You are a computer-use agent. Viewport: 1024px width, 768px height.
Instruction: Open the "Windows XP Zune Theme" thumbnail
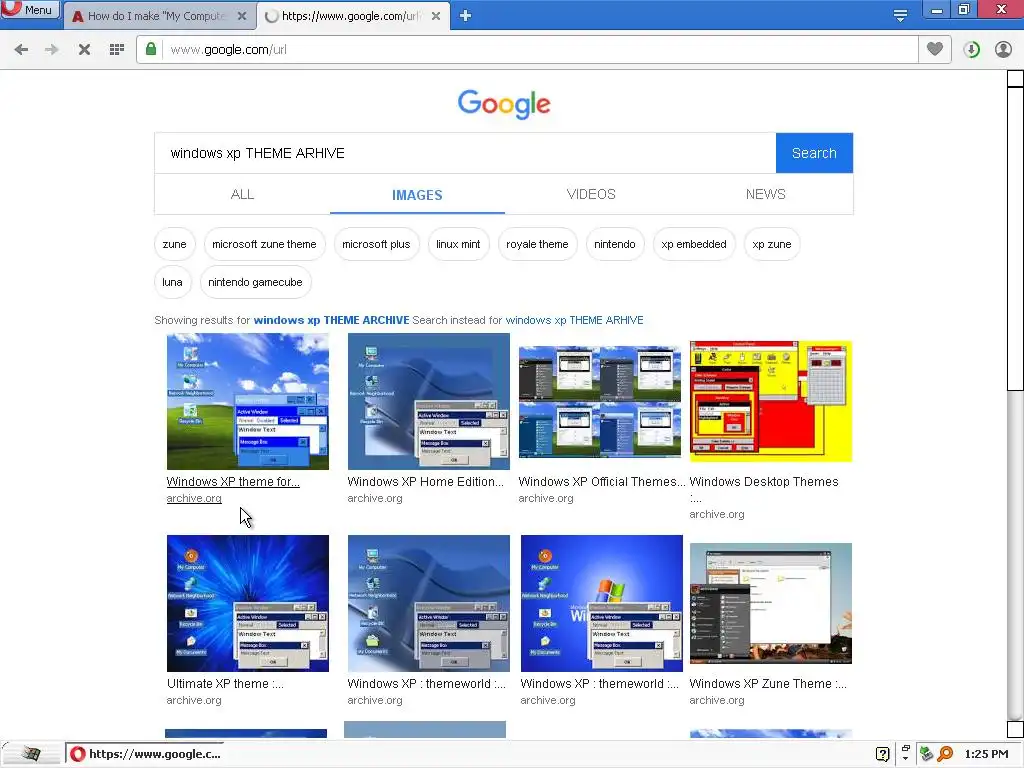tap(771, 603)
